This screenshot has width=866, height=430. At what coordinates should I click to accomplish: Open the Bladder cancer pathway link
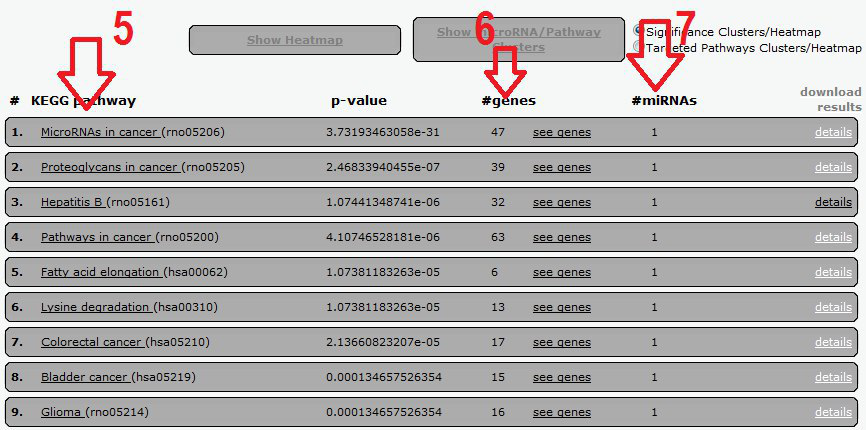pos(85,377)
